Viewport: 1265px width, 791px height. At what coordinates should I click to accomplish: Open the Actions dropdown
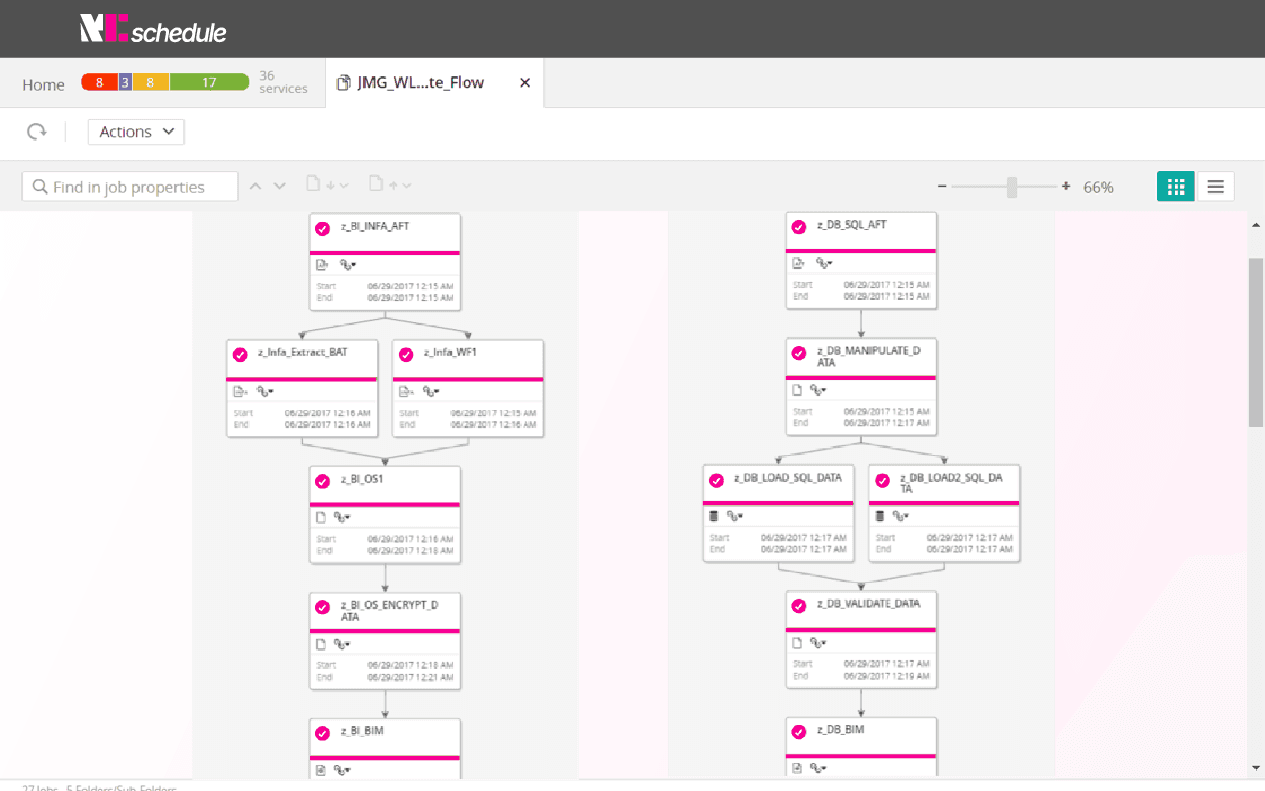coord(136,132)
